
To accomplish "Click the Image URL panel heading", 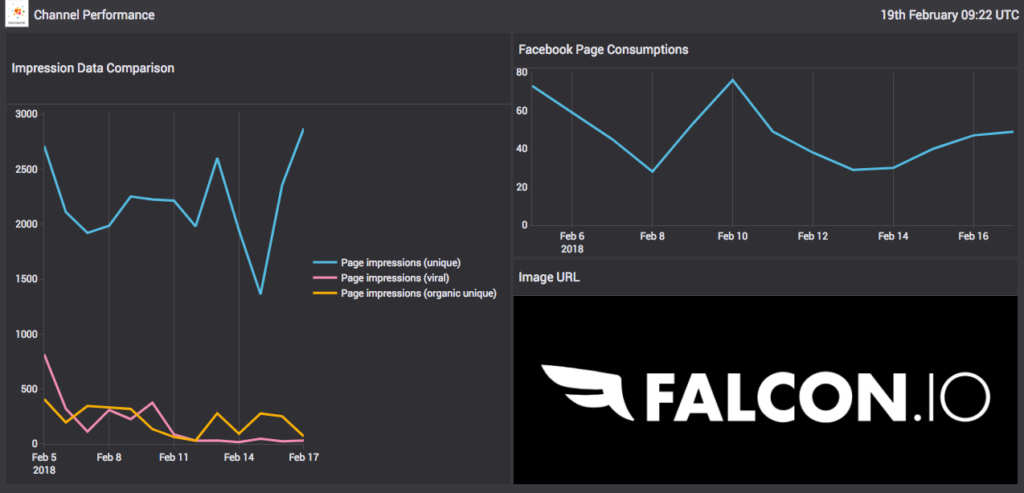I will (x=548, y=277).
